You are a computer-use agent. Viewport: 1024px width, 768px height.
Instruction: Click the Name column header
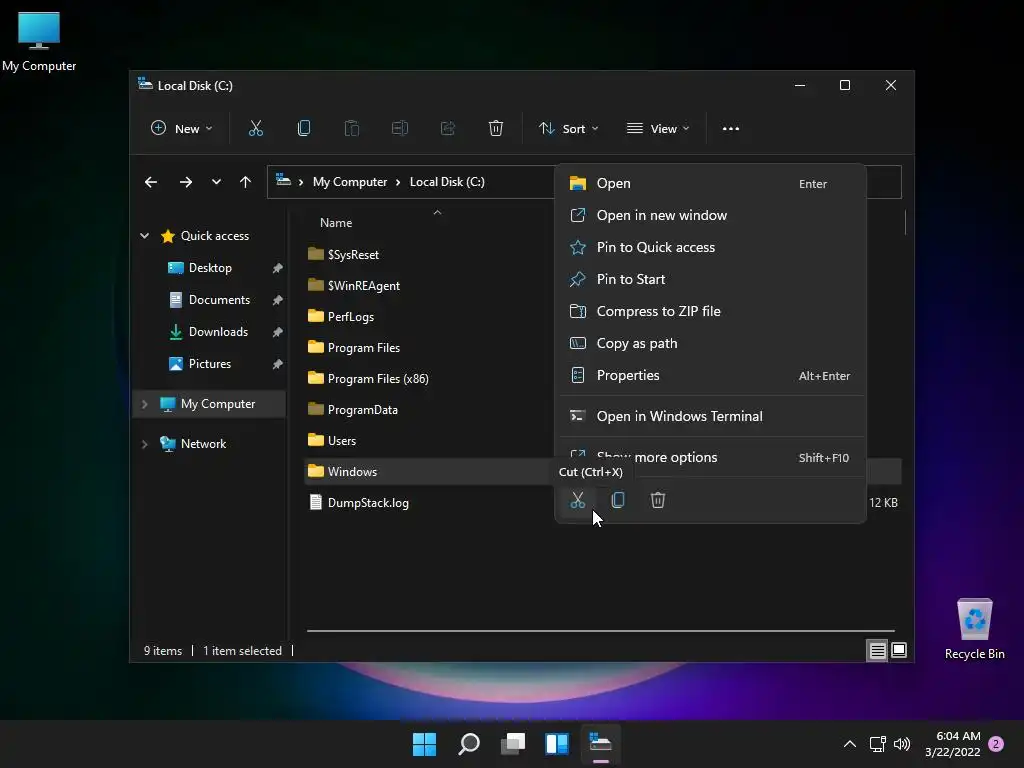click(336, 223)
